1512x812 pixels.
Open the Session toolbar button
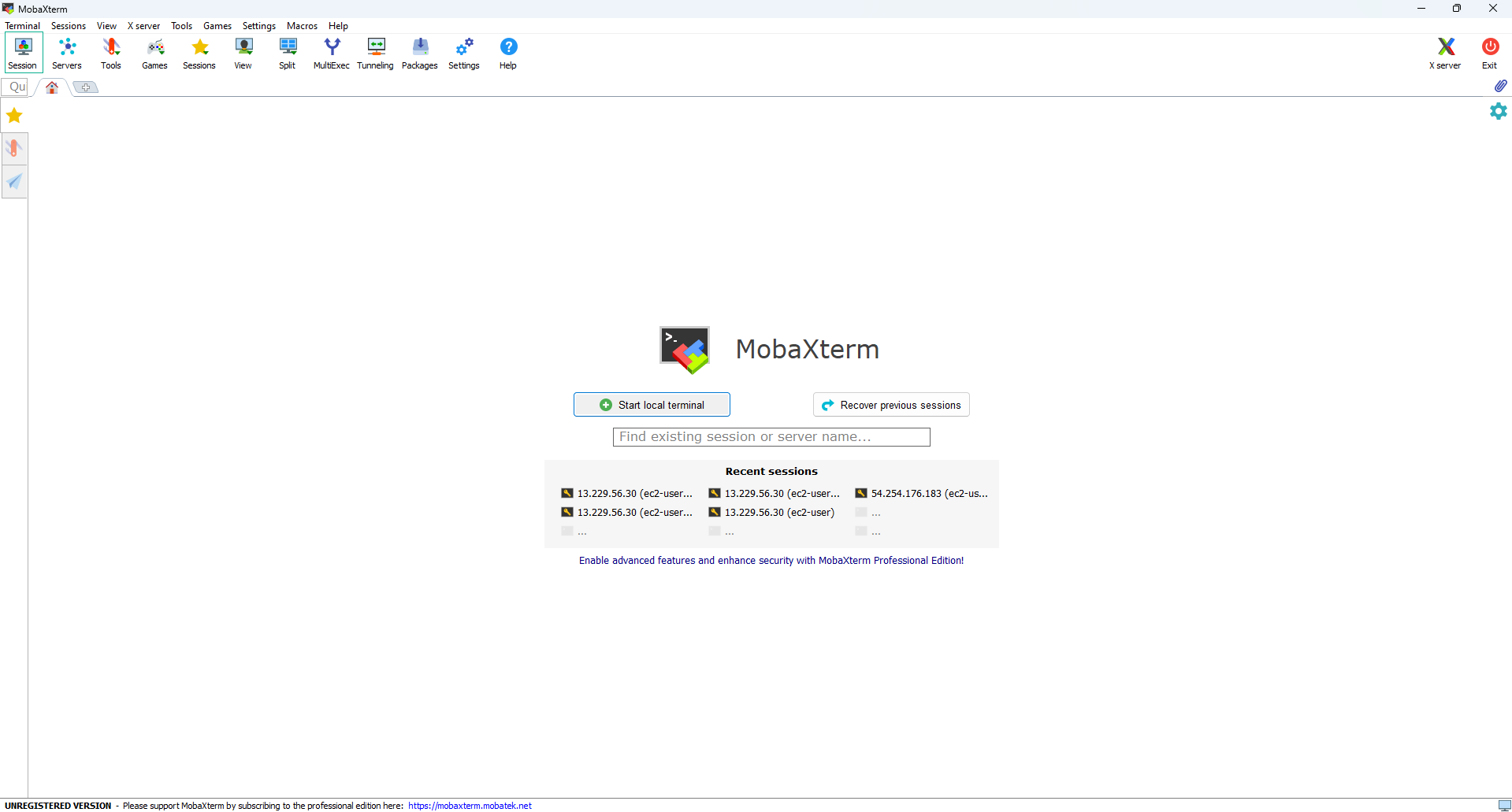pos(23,54)
